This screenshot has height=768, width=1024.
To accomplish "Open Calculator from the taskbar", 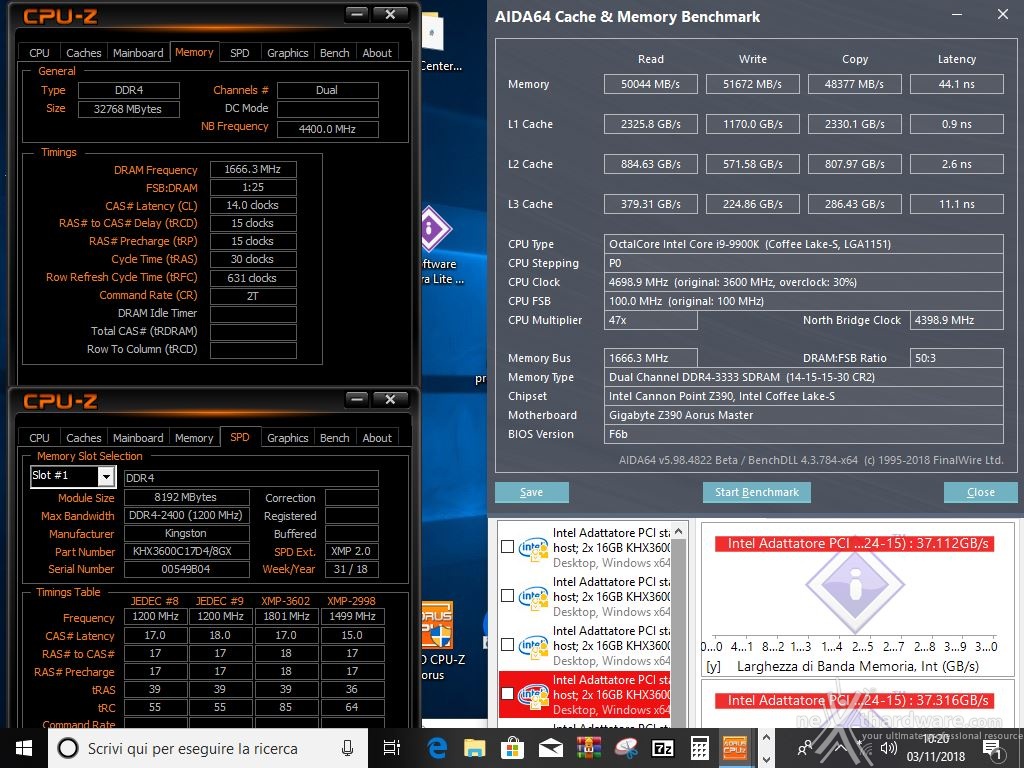I will click(699, 748).
